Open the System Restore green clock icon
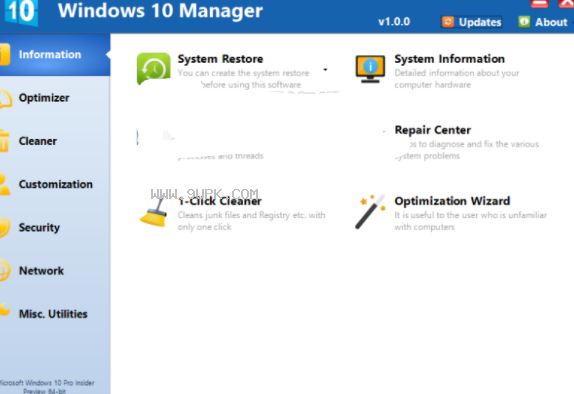574x394 pixels. (153, 69)
